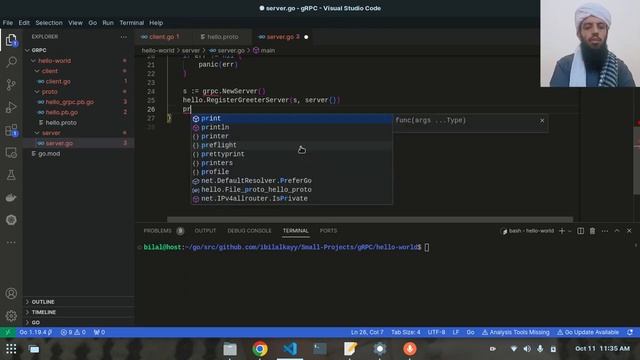Open the Accounts menu
This screenshot has height=360, width=640.
[x=11, y=293]
